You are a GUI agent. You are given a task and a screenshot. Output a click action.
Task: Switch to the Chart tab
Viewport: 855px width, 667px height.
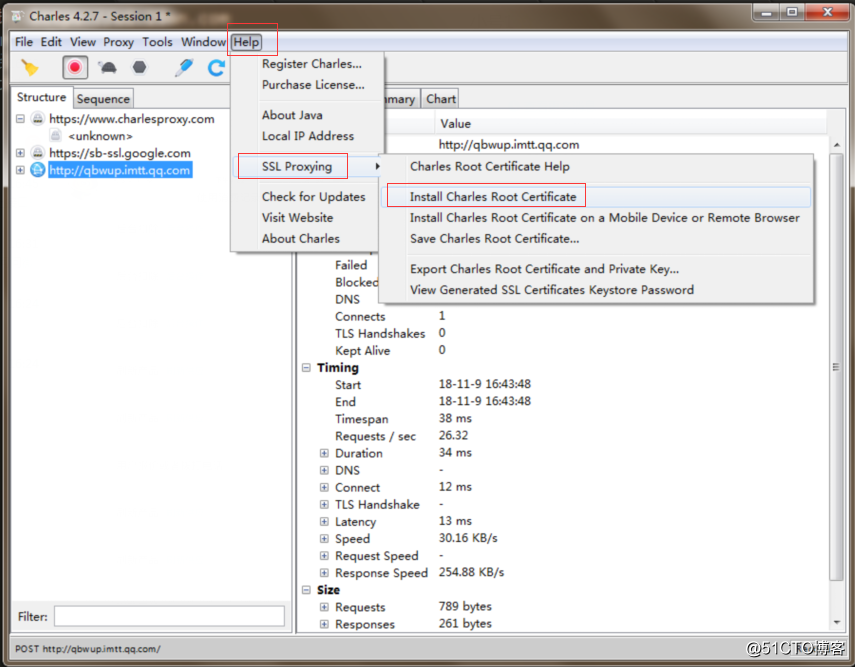point(441,99)
